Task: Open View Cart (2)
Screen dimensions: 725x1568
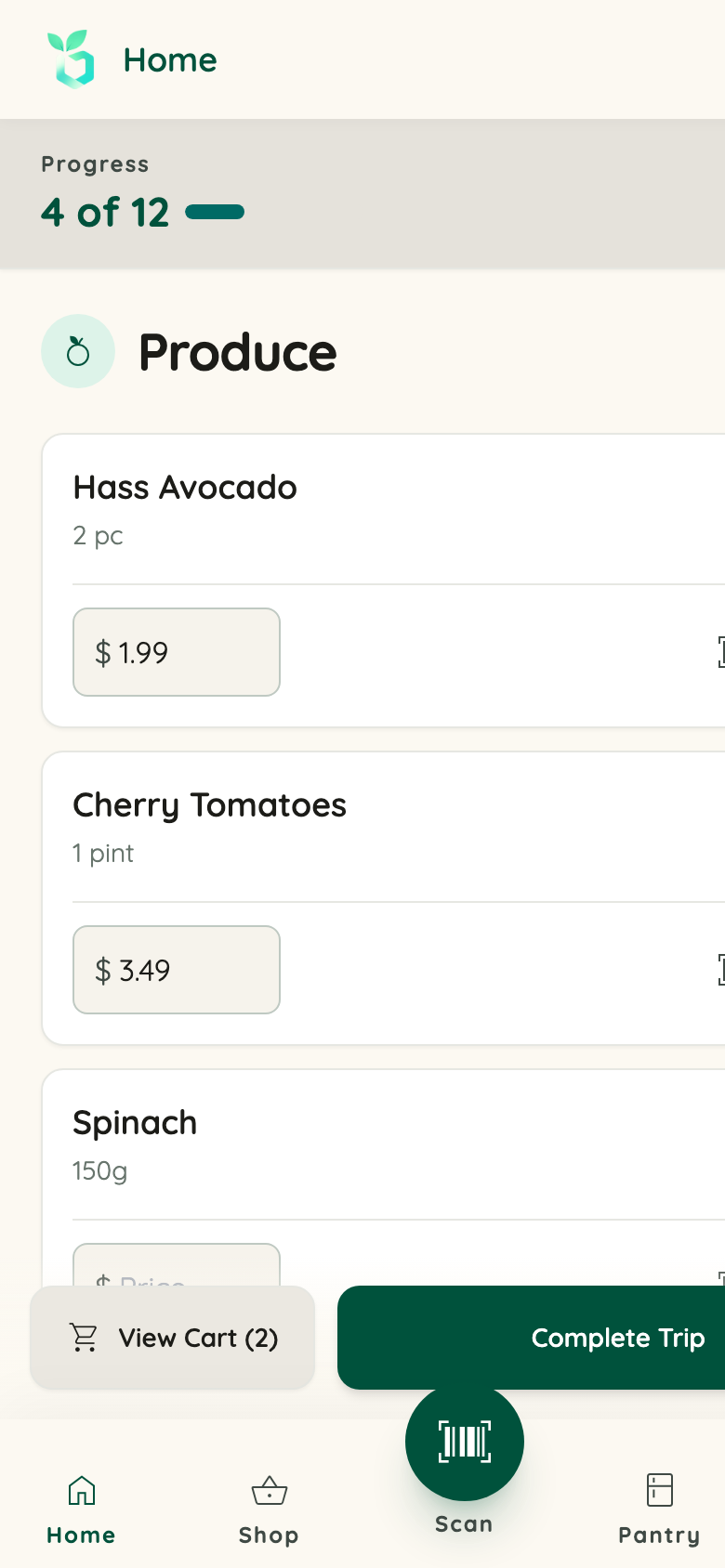Action: point(173,1338)
